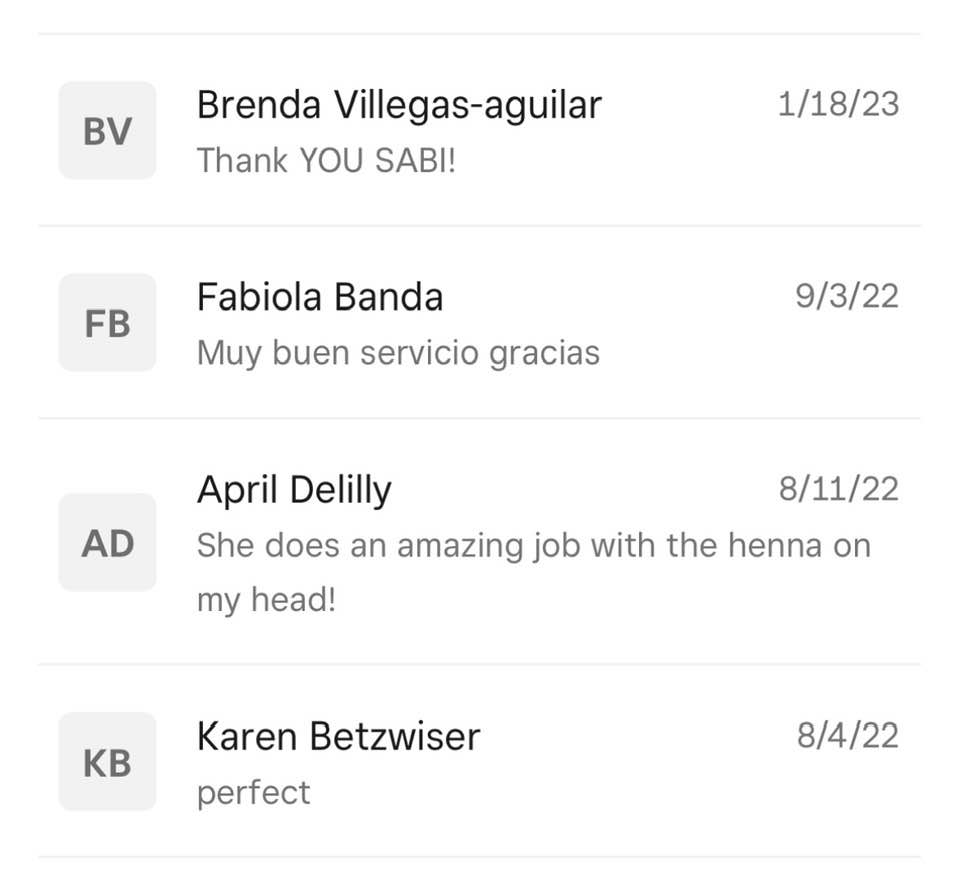Click the 8/4/22 date

[x=847, y=736]
